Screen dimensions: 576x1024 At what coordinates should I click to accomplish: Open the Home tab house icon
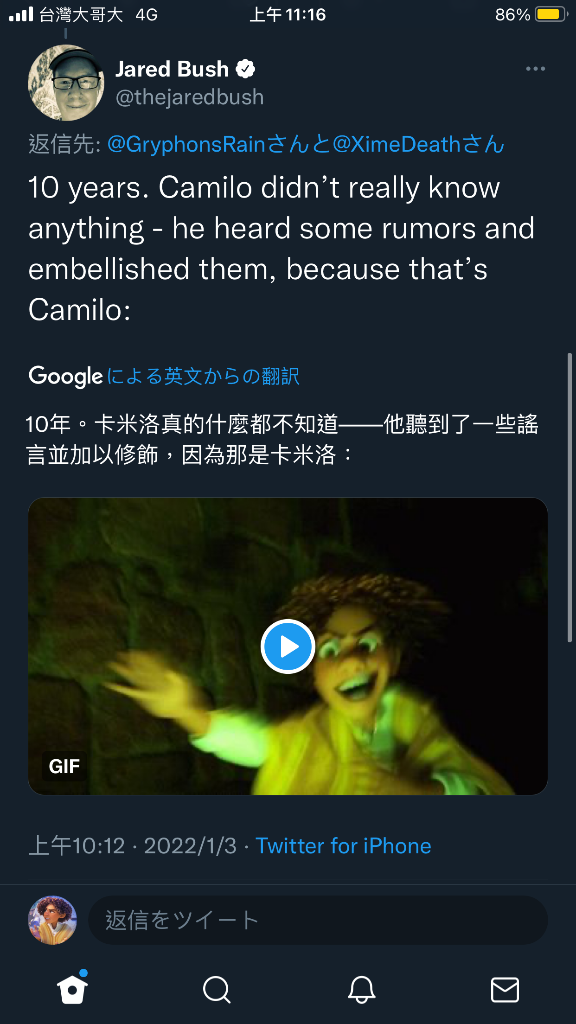tap(72, 989)
